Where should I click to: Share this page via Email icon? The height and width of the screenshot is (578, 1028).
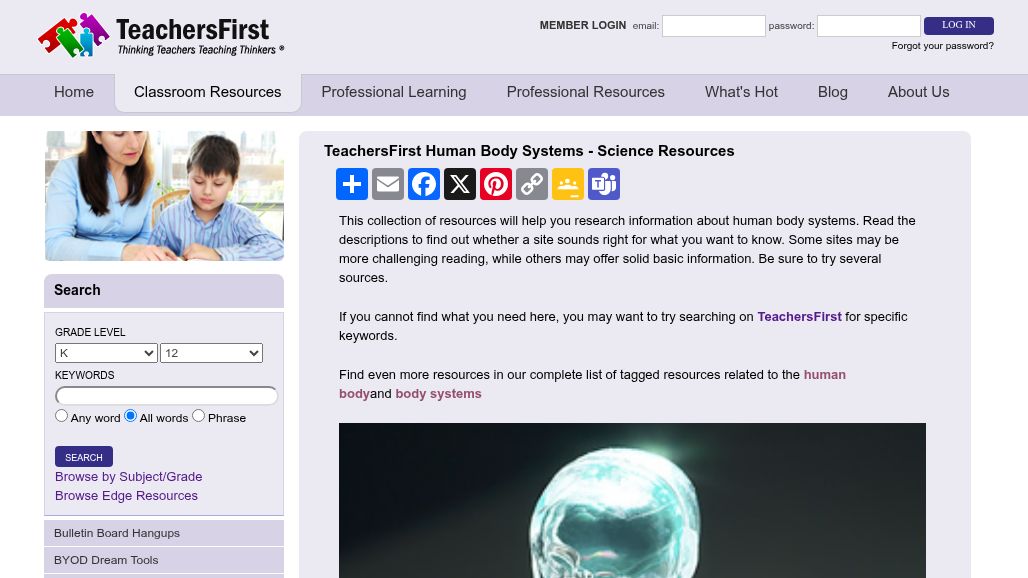pos(388,184)
